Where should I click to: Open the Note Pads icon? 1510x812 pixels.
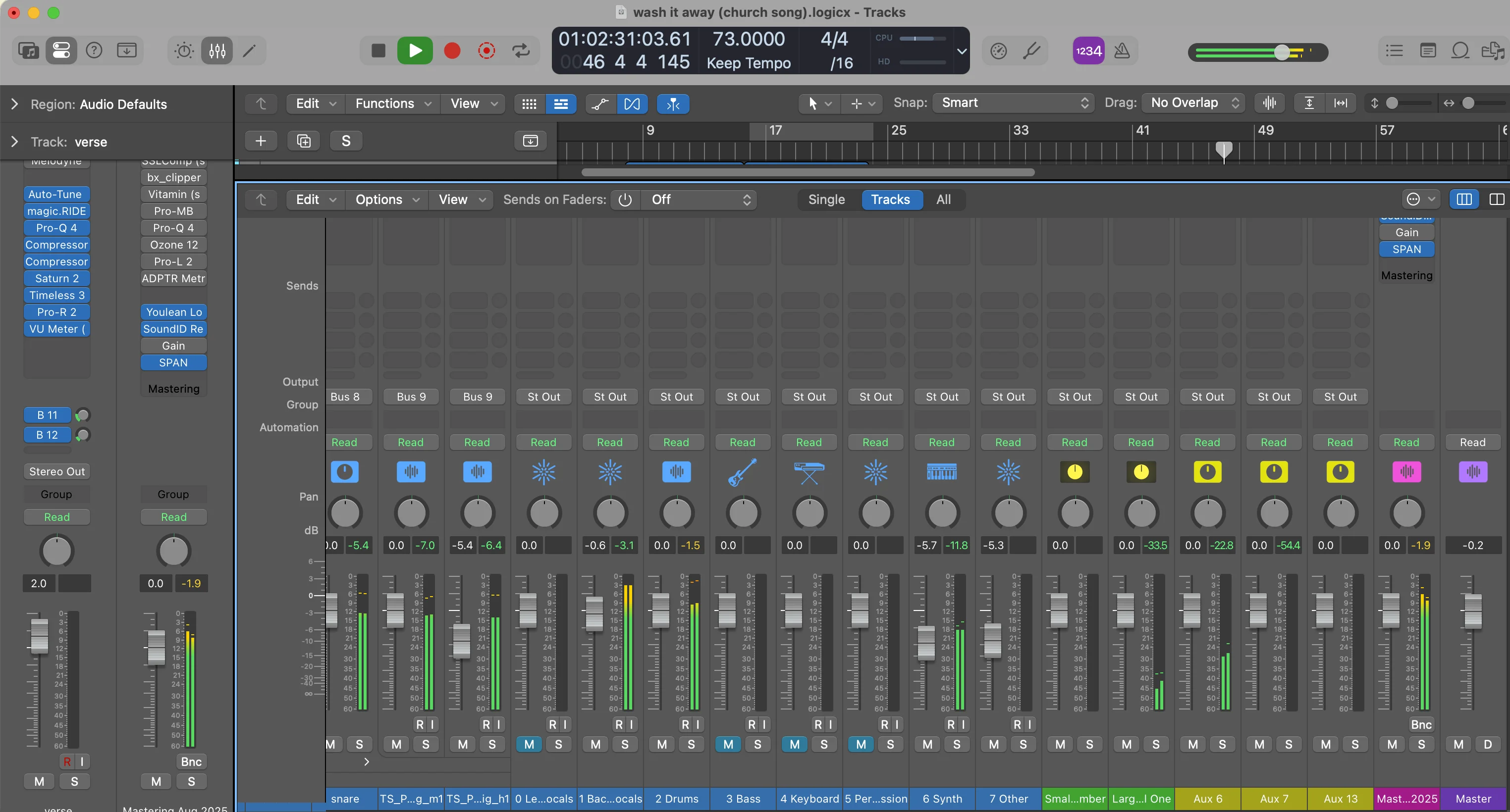pyautogui.click(x=1429, y=51)
